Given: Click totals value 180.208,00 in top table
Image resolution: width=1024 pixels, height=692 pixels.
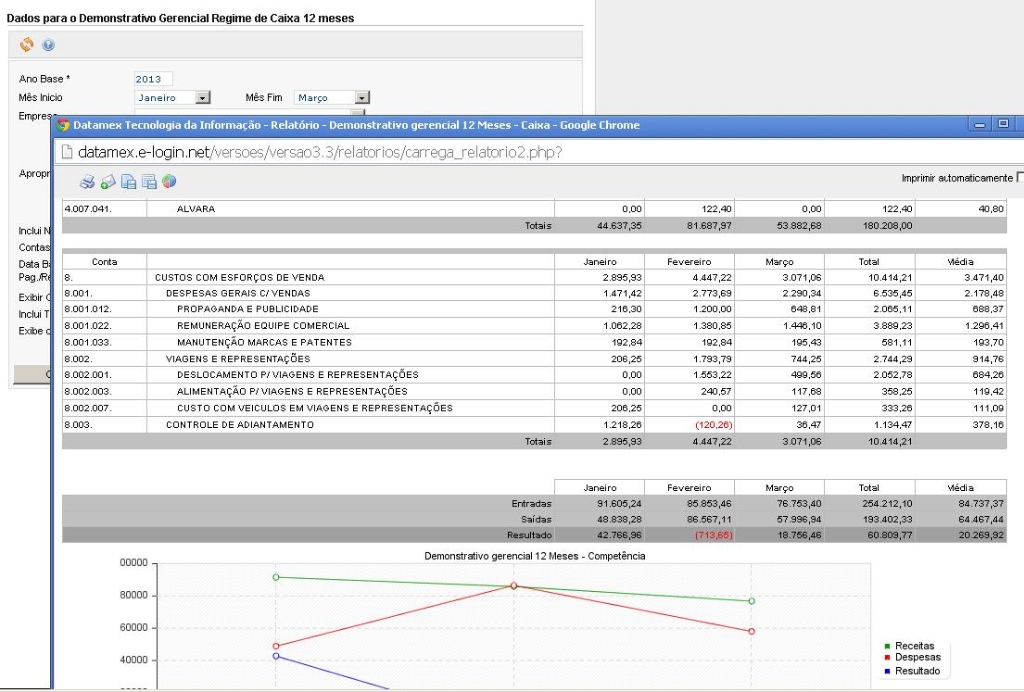Looking at the screenshot, I should [888, 226].
